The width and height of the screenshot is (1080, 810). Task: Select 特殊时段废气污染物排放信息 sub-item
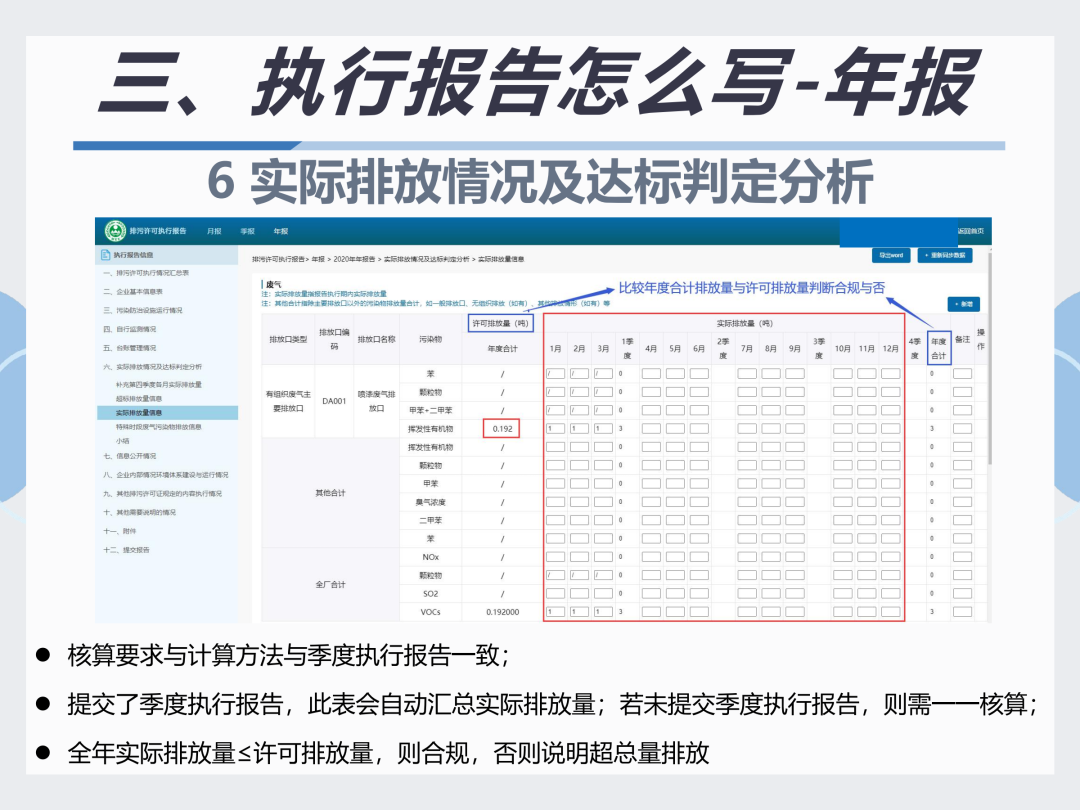158,427
